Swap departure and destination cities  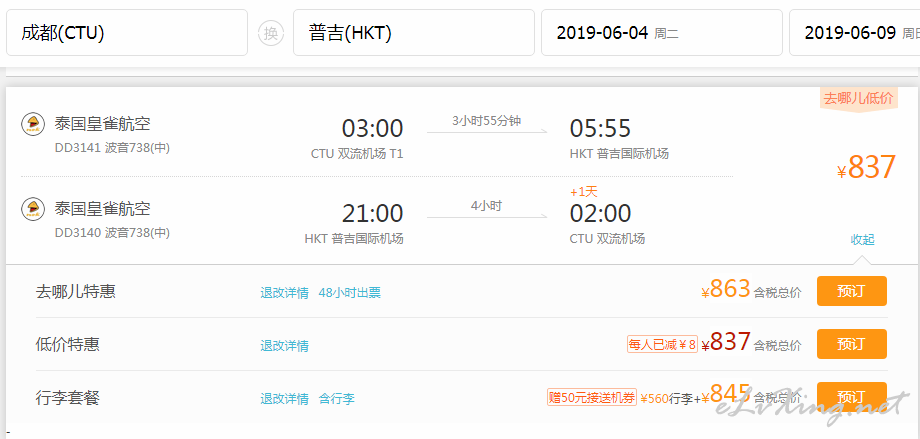270,33
